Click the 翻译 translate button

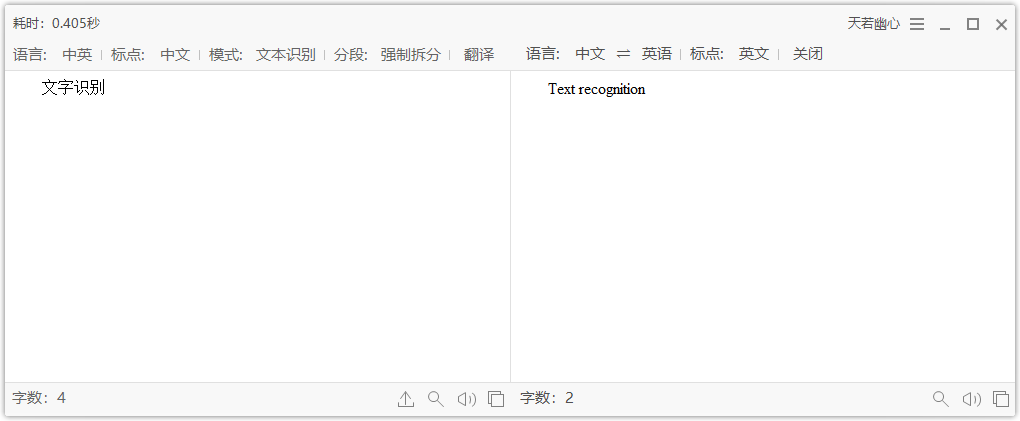(x=479, y=54)
